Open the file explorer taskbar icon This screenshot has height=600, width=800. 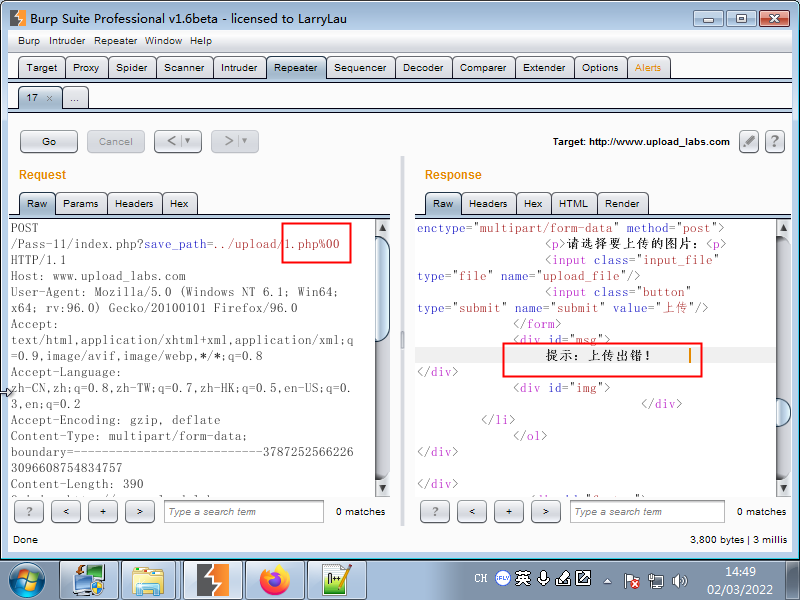click(x=148, y=580)
